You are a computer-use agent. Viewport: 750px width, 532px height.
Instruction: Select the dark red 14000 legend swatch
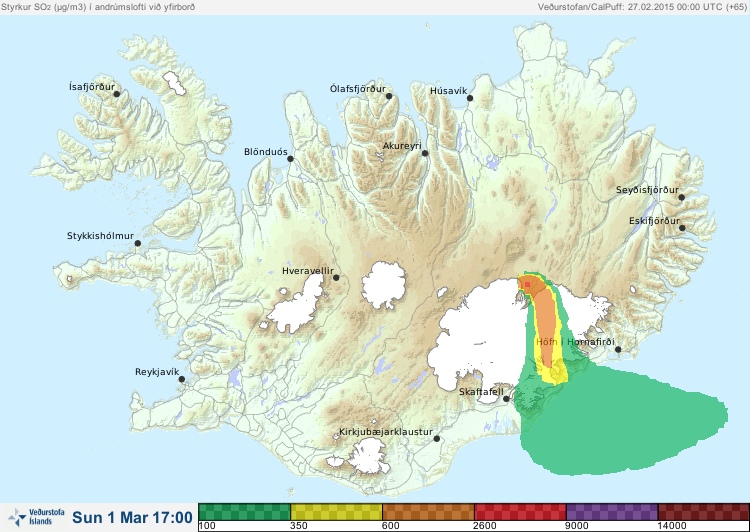[704, 512]
